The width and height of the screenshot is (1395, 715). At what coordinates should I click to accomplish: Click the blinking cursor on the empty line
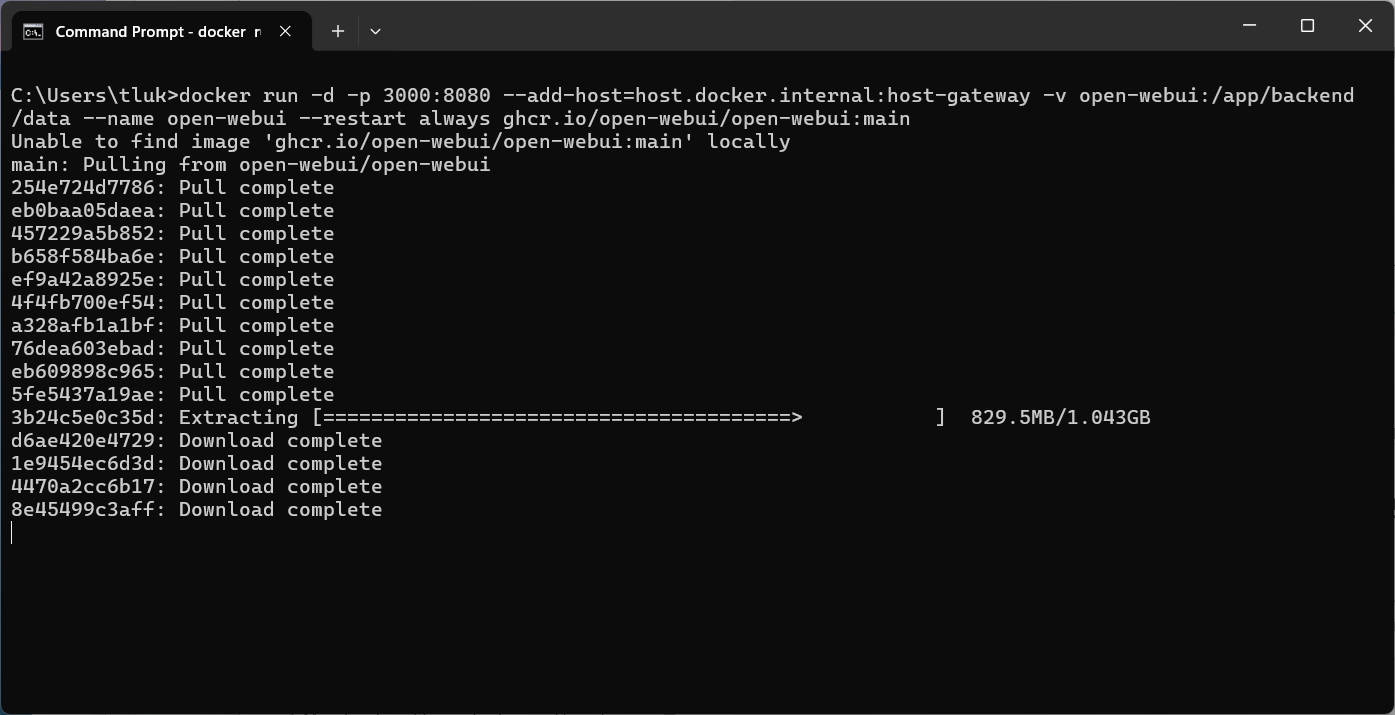click(13, 533)
